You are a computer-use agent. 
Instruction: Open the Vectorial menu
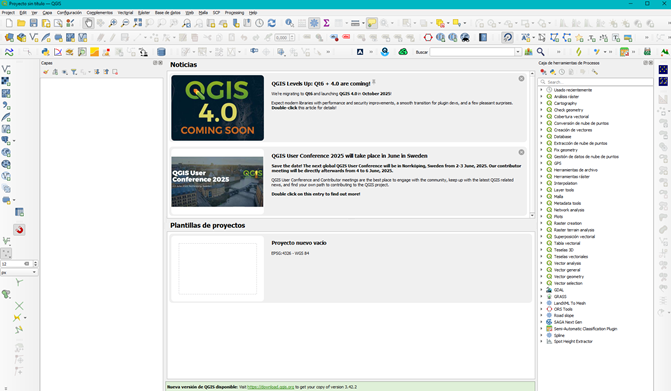tap(125, 13)
